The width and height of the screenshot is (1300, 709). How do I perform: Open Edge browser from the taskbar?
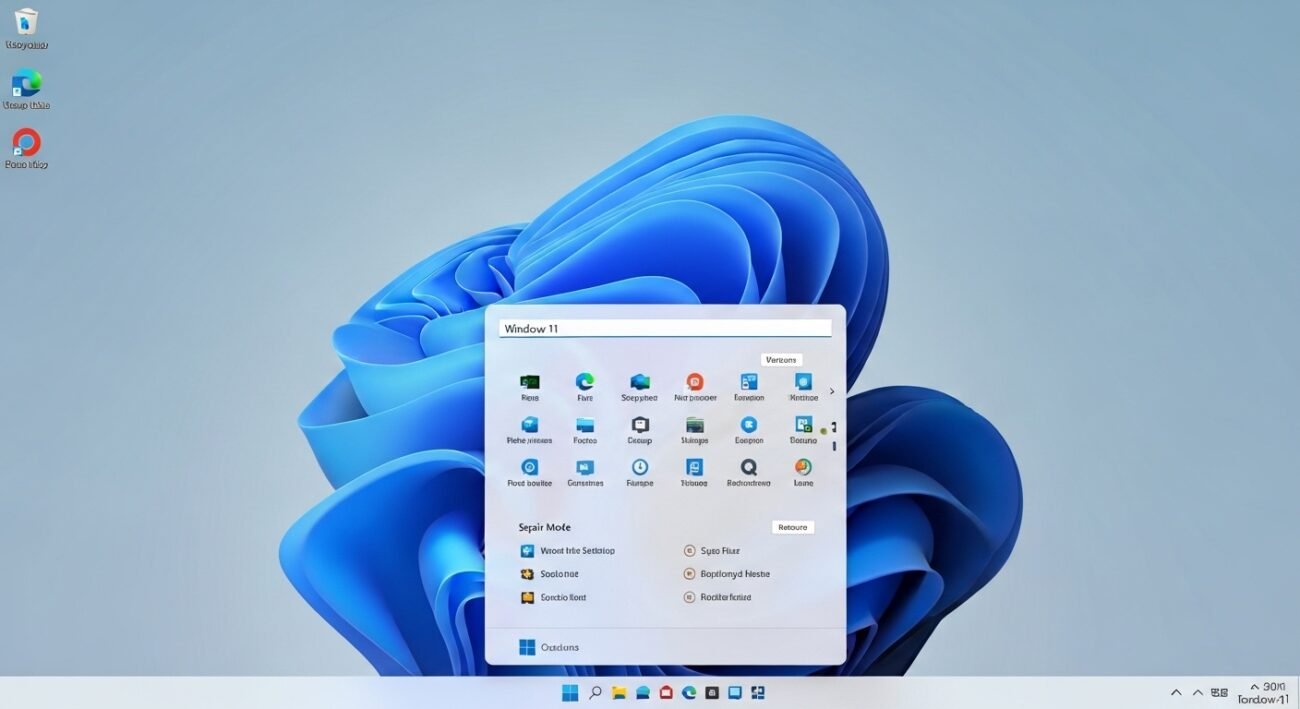click(x=689, y=692)
